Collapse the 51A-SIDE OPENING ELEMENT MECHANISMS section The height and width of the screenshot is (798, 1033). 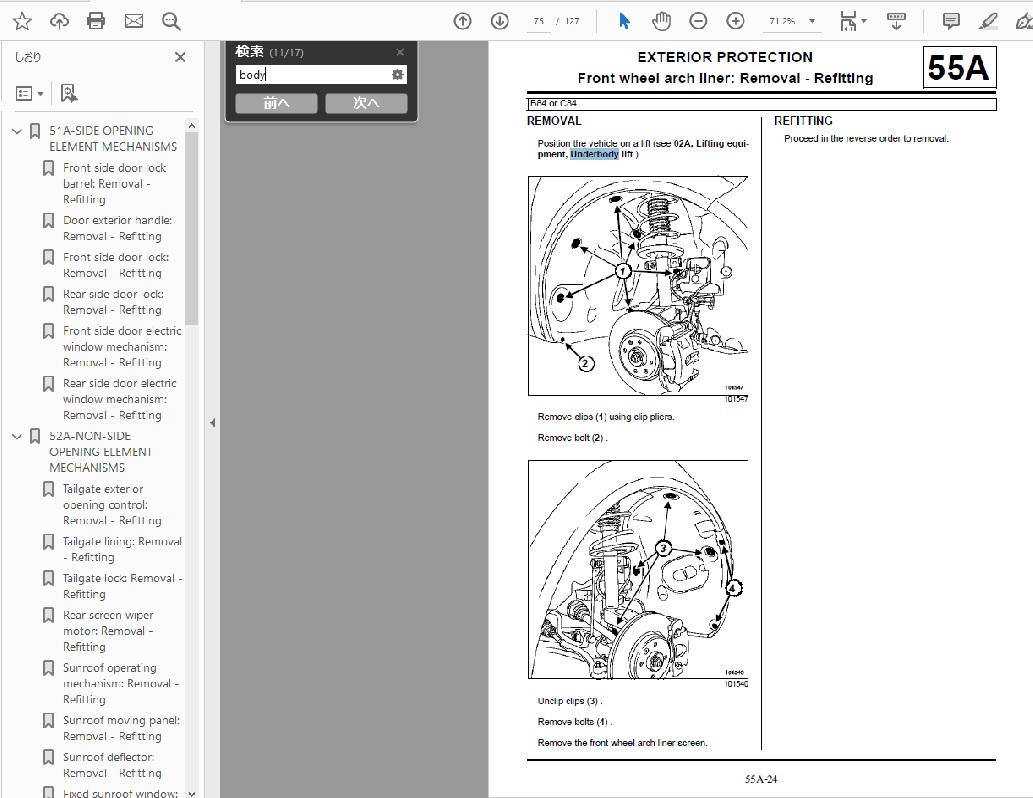click(16, 131)
